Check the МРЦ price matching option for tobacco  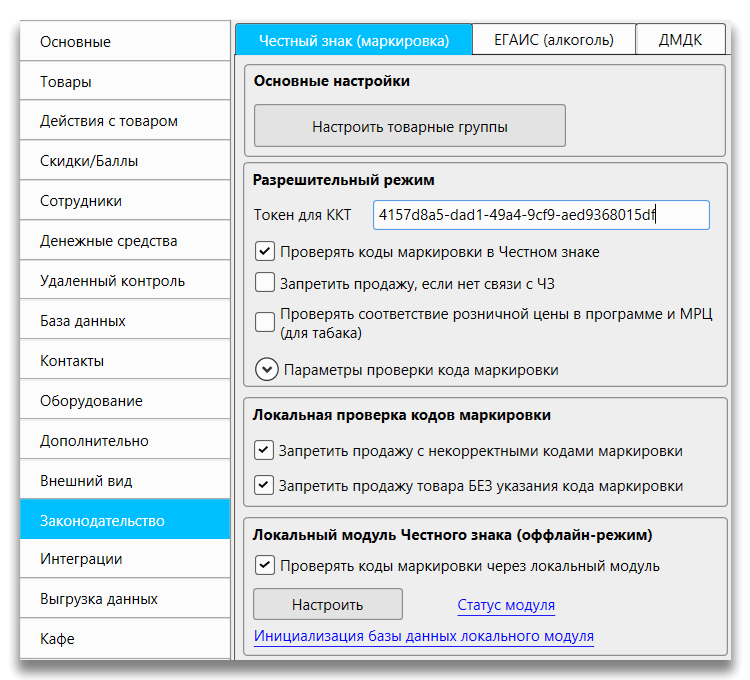click(x=265, y=322)
